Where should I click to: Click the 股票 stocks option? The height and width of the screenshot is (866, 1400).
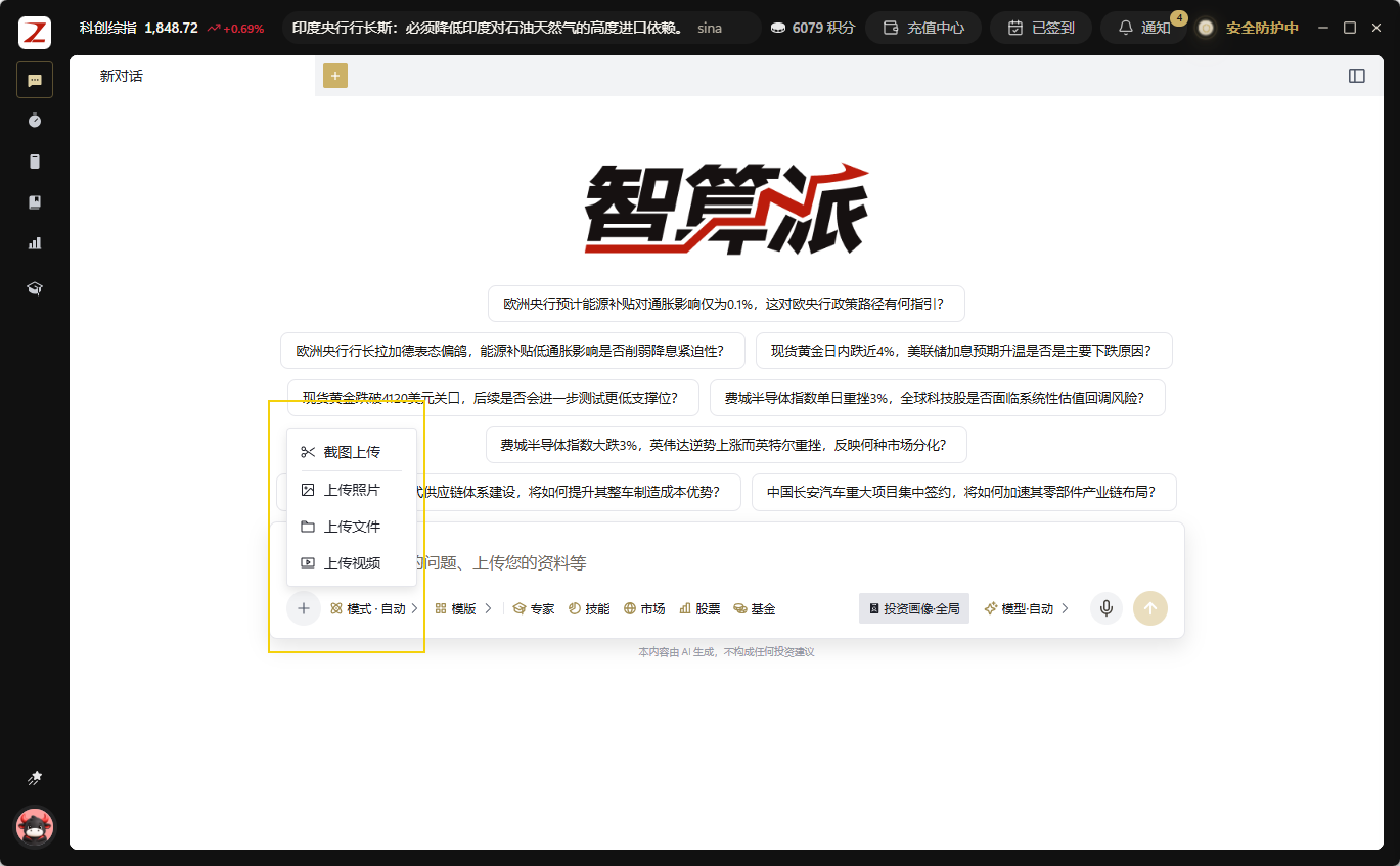click(x=699, y=609)
